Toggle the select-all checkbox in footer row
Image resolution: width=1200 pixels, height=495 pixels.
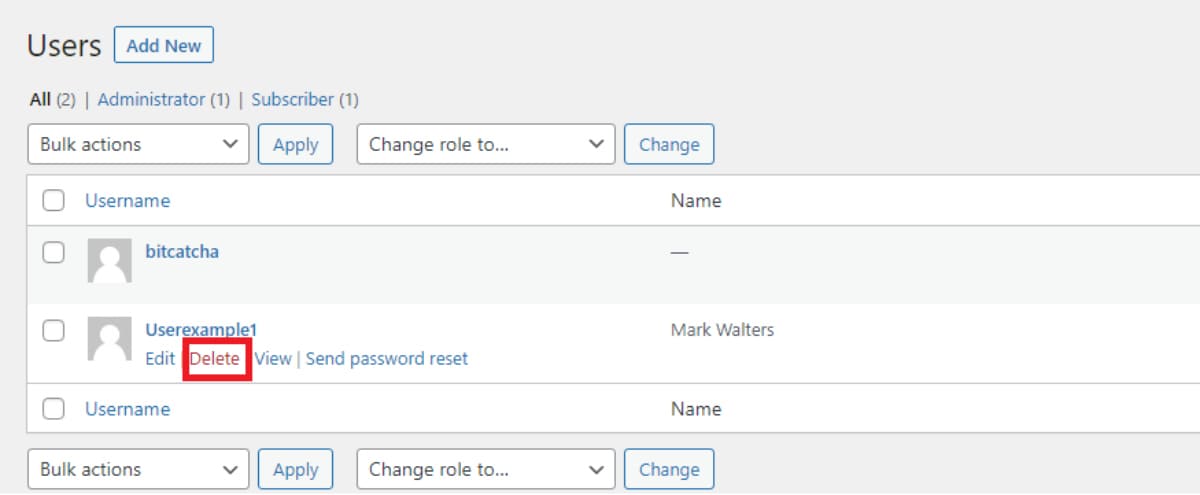click(54, 409)
